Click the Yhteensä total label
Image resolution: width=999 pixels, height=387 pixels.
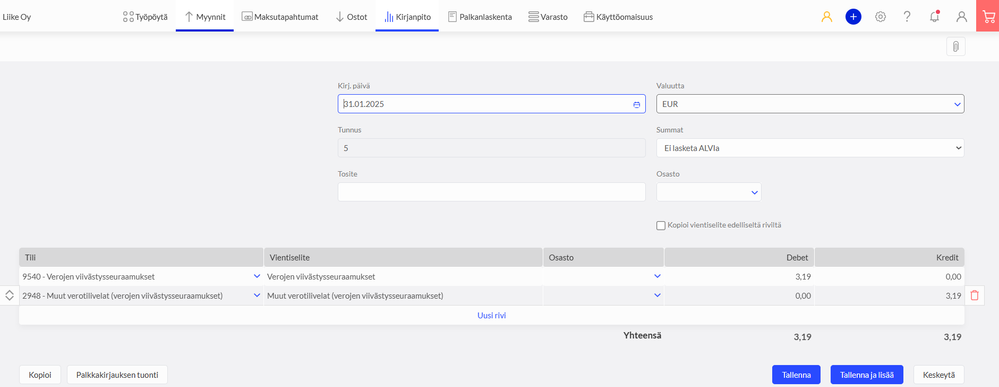point(642,335)
